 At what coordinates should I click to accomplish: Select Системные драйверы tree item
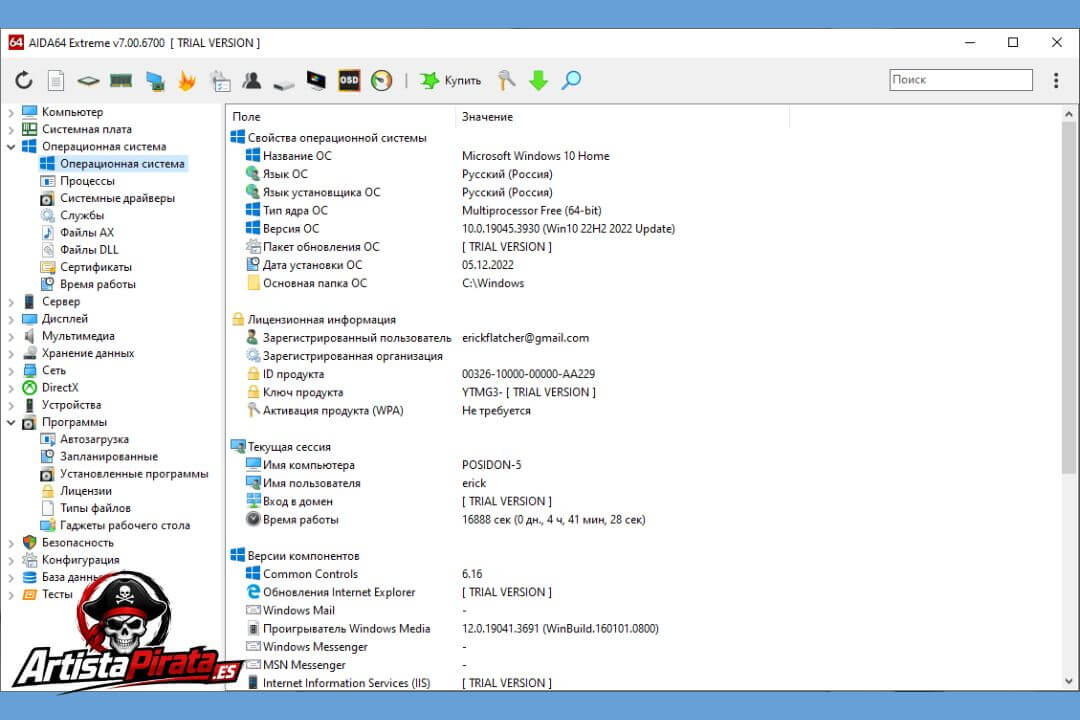click(117, 198)
